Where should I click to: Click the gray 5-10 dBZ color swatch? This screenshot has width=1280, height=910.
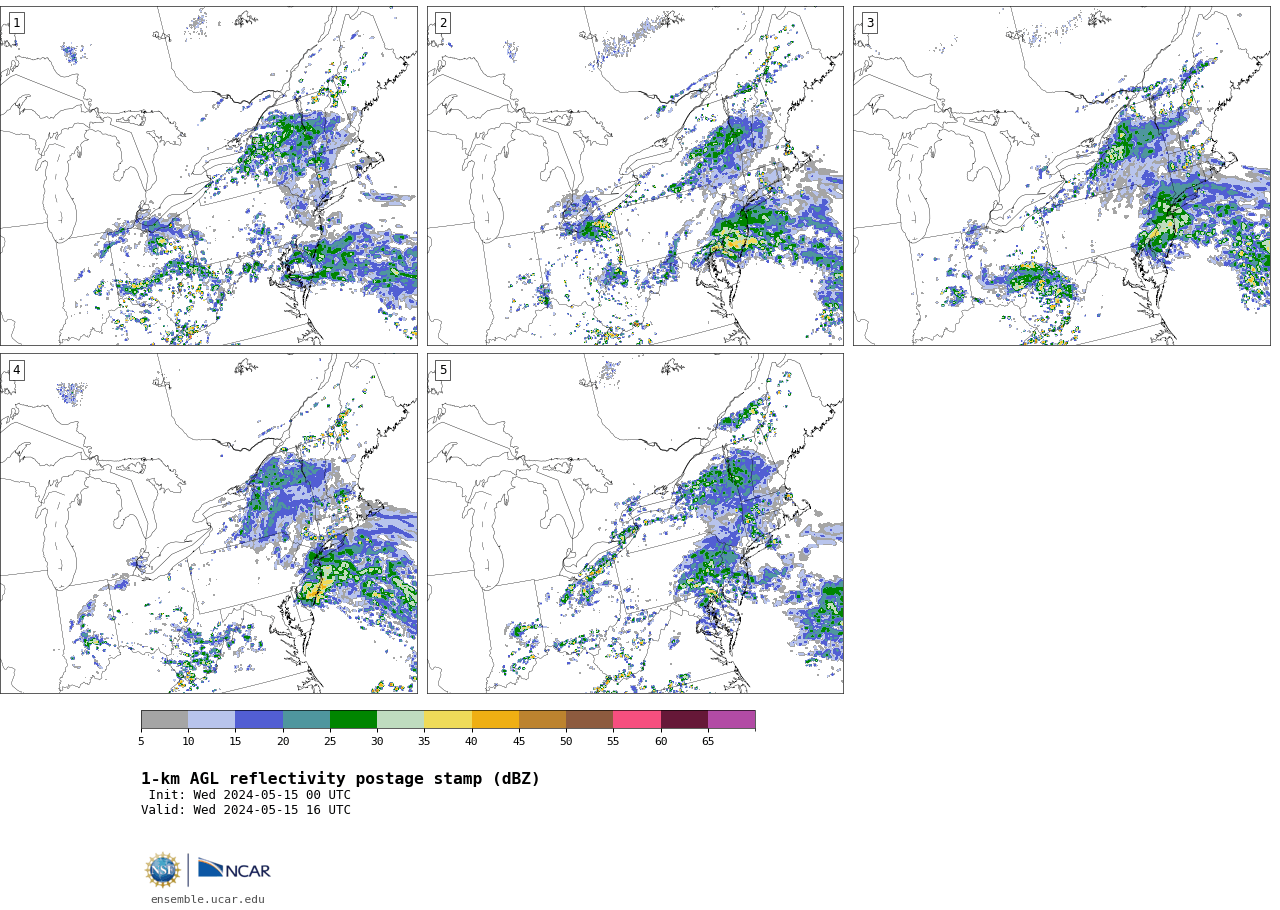tap(164, 720)
